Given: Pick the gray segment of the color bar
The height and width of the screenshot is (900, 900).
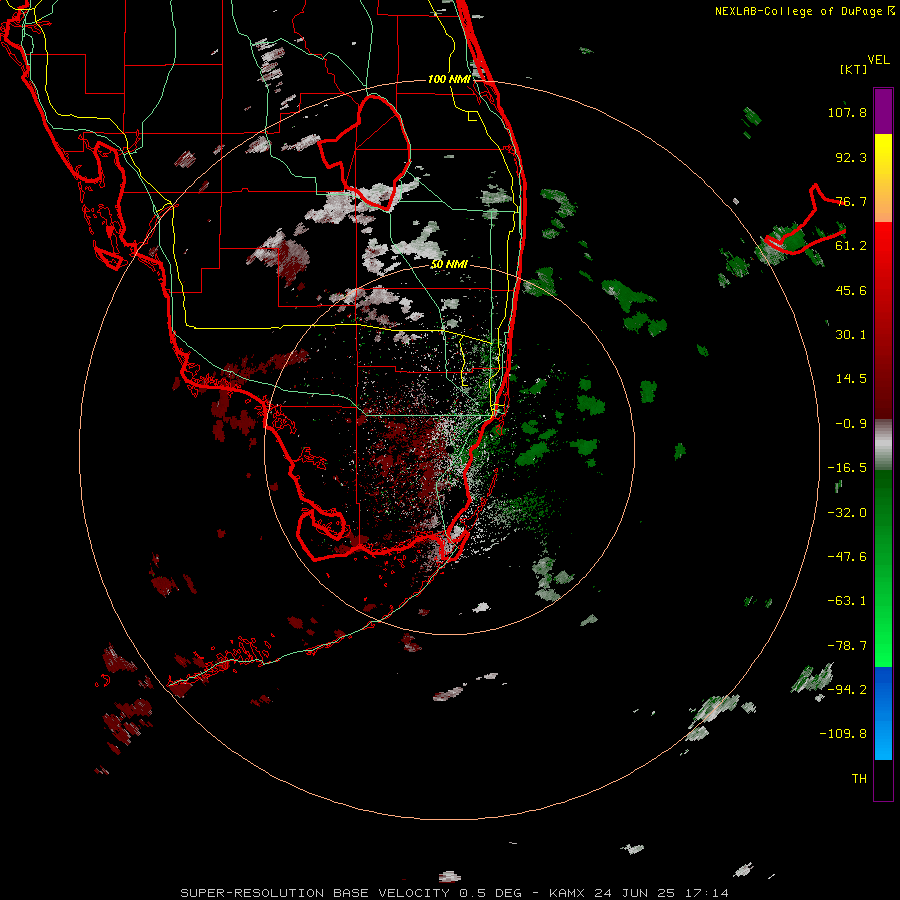Looking at the screenshot, I should (883, 445).
